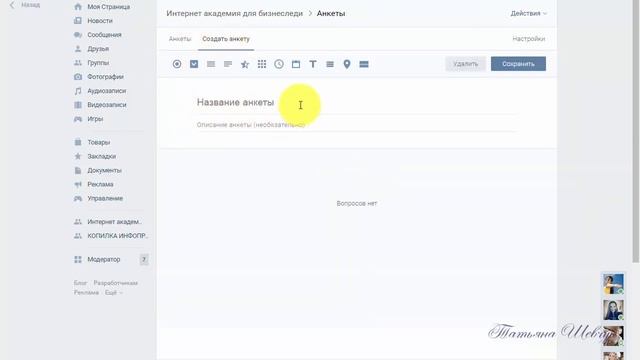Add a dropdown list question
The height and width of the screenshot is (360, 640).
tap(330, 64)
